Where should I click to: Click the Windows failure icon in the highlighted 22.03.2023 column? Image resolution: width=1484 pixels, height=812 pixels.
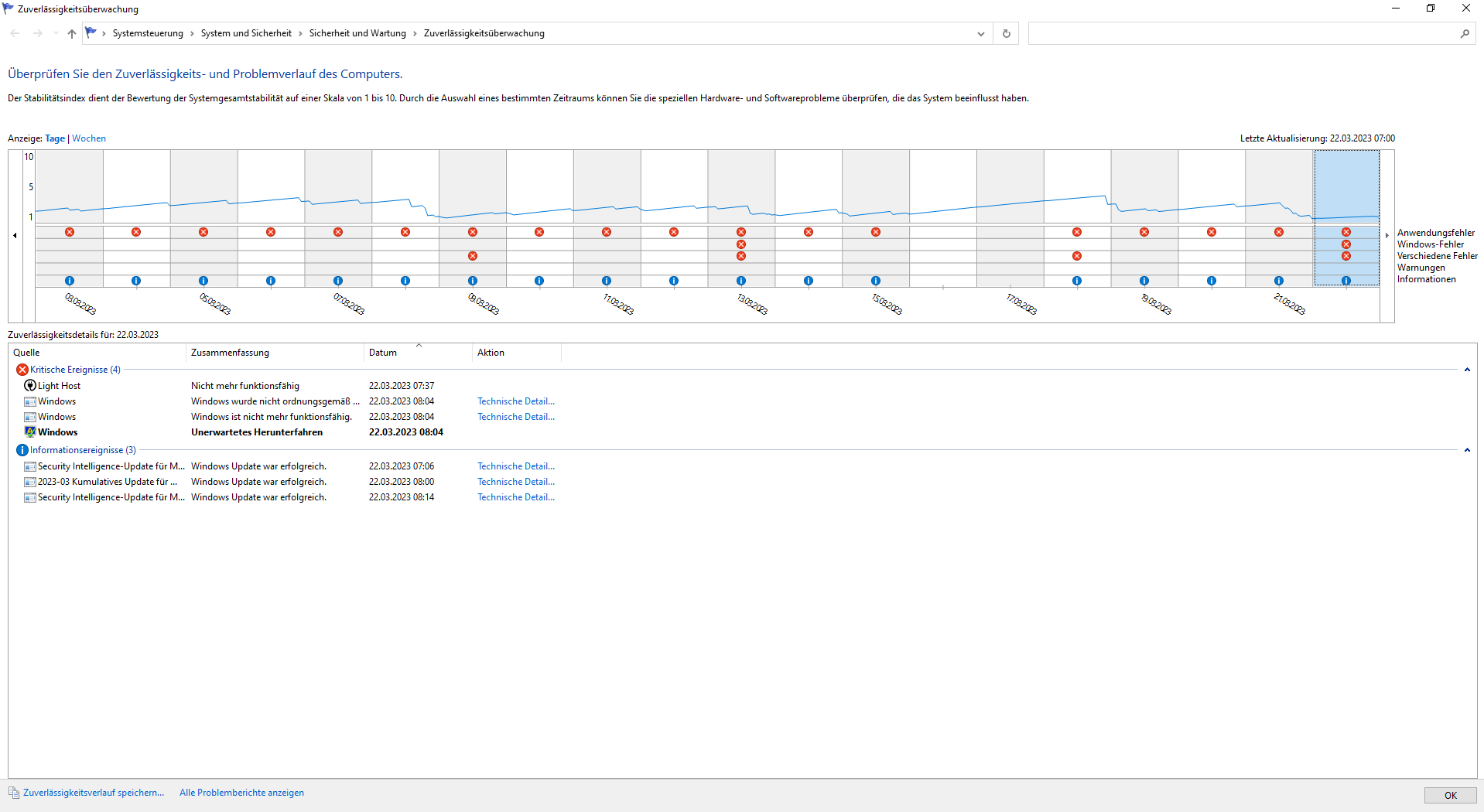1346,244
